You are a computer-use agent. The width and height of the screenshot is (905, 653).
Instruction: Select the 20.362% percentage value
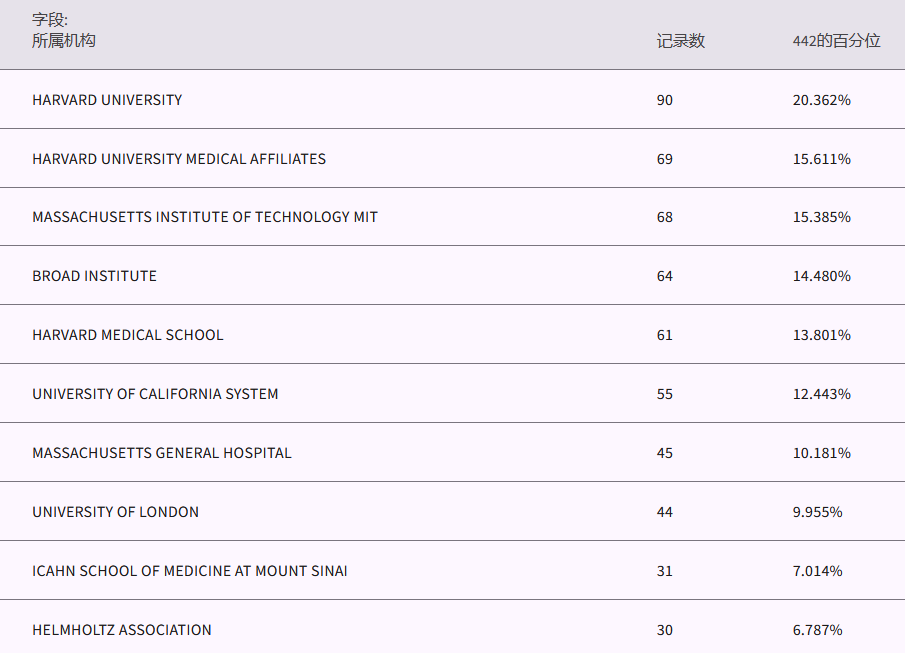pyautogui.click(x=822, y=100)
